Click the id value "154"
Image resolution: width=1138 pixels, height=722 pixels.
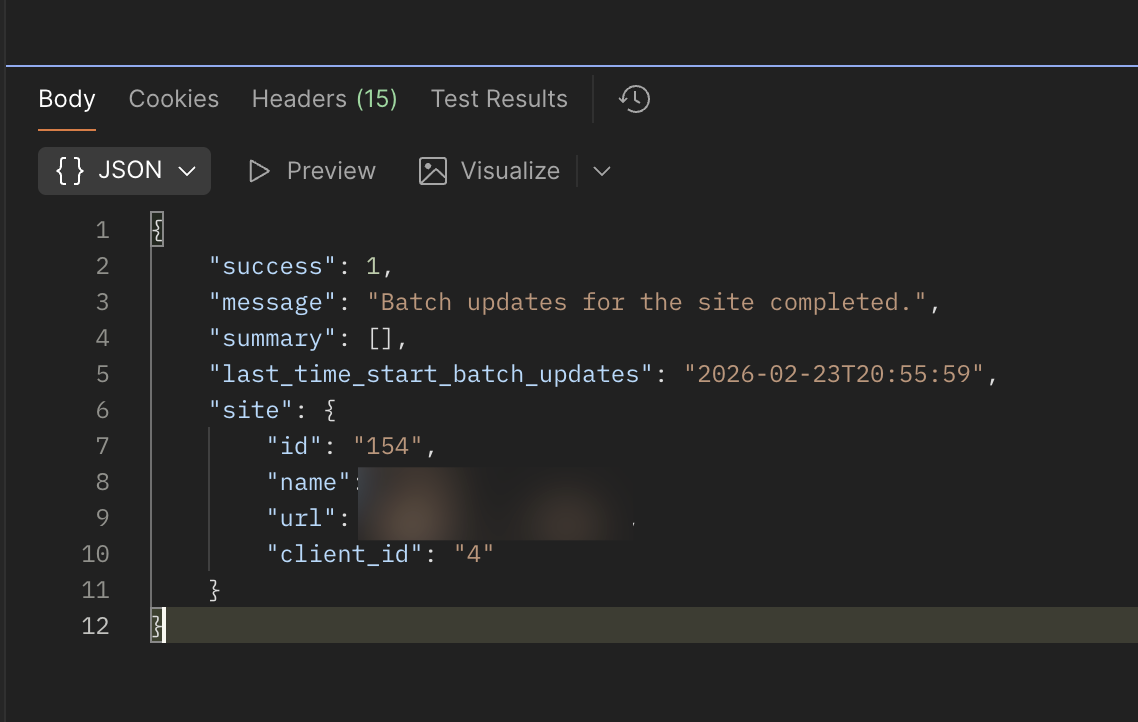tap(388, 446)
